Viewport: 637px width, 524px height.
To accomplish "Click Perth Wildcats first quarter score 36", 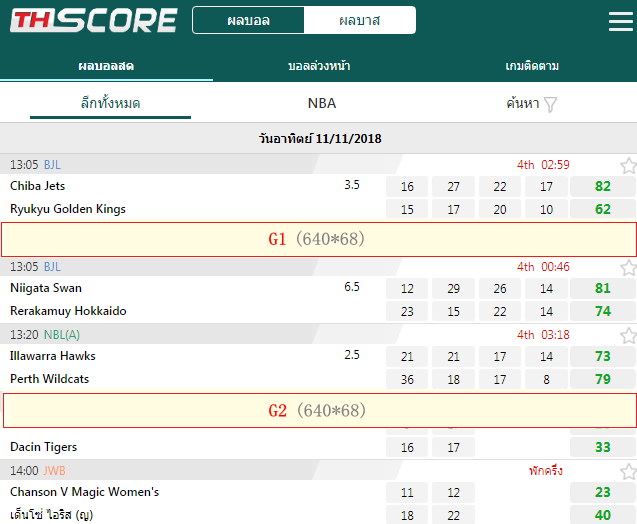I will click(407, 379).
